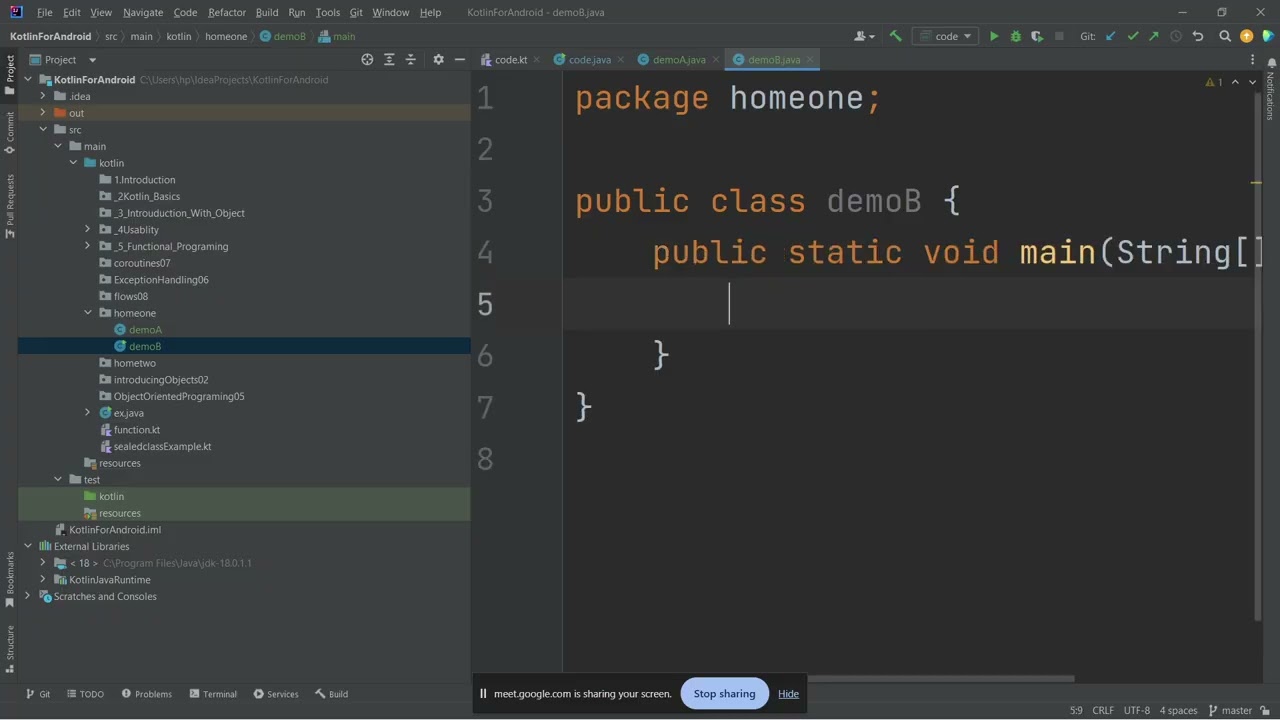Expand Scratches and Consoles

28,597
